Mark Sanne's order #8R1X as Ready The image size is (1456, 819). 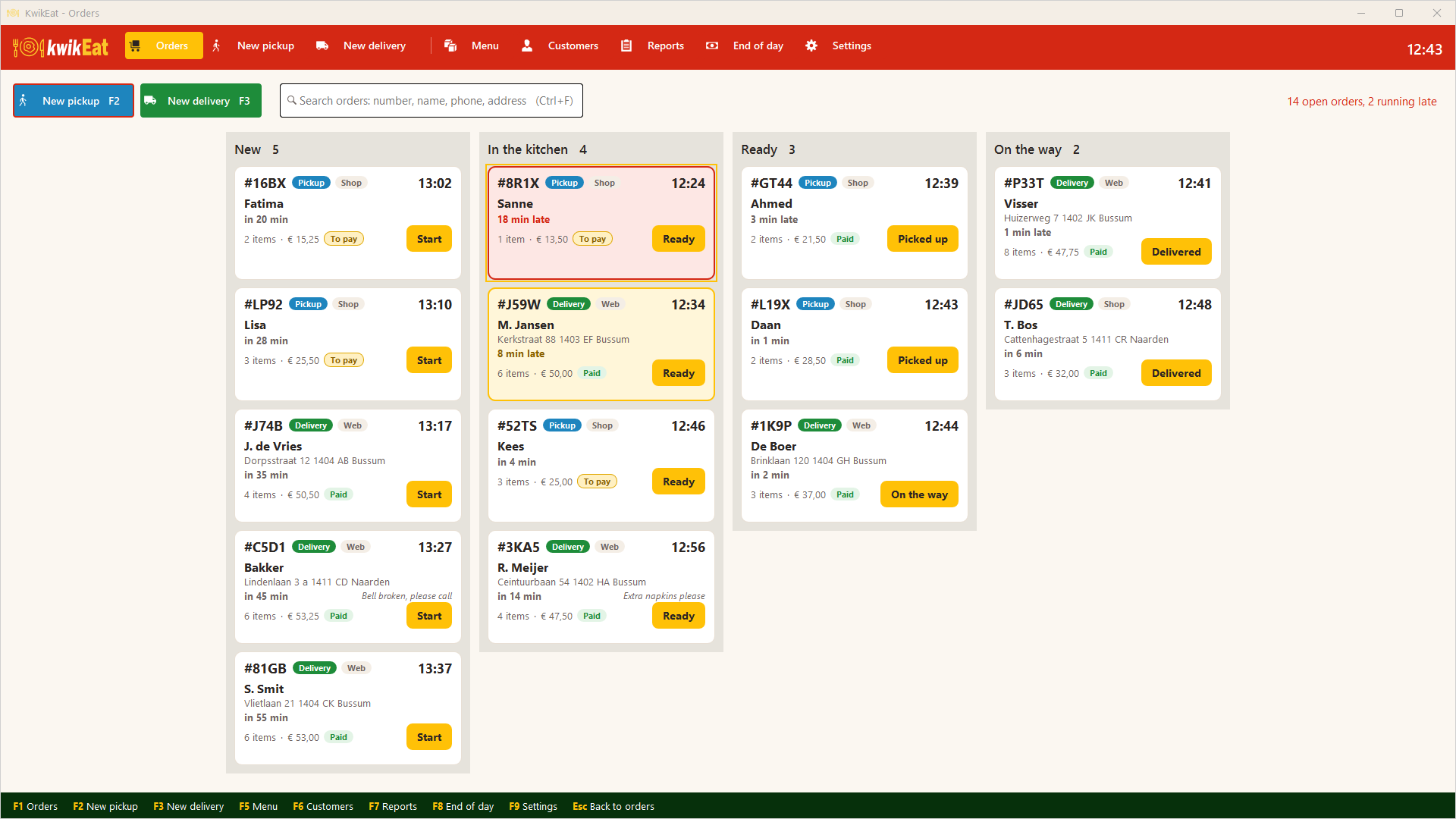pos(679,239)
